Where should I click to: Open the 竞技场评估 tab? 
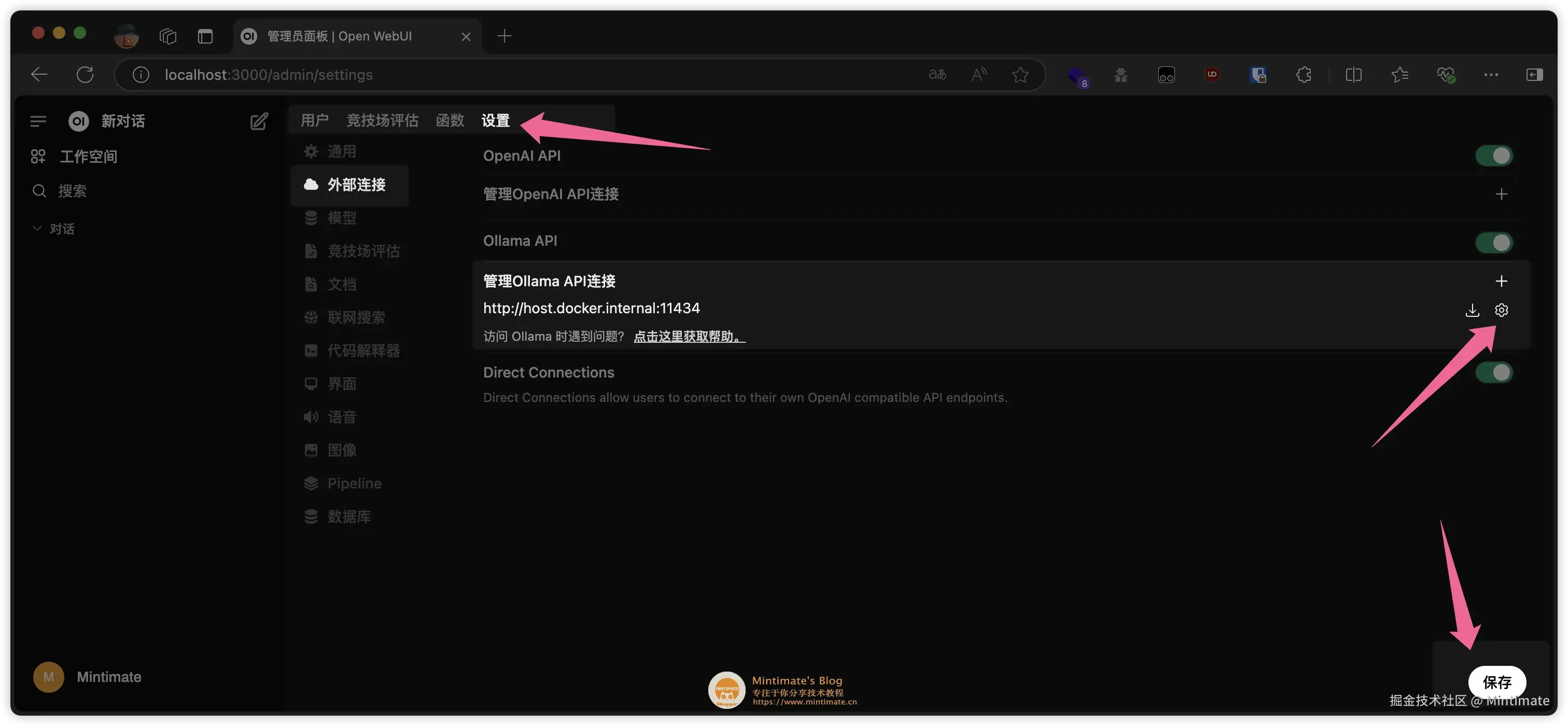pos(382,120)
